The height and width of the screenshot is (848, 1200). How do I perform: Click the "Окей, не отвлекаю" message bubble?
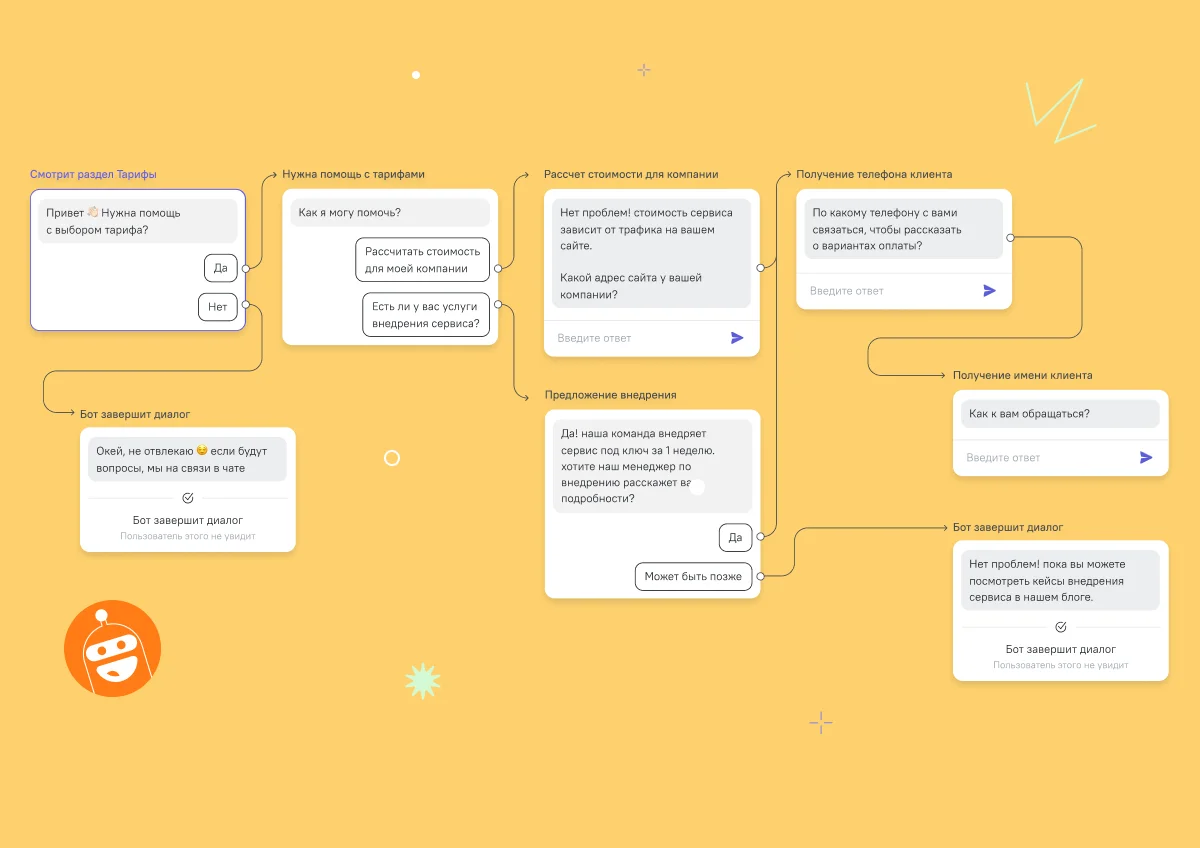click(x=187, y=459)
